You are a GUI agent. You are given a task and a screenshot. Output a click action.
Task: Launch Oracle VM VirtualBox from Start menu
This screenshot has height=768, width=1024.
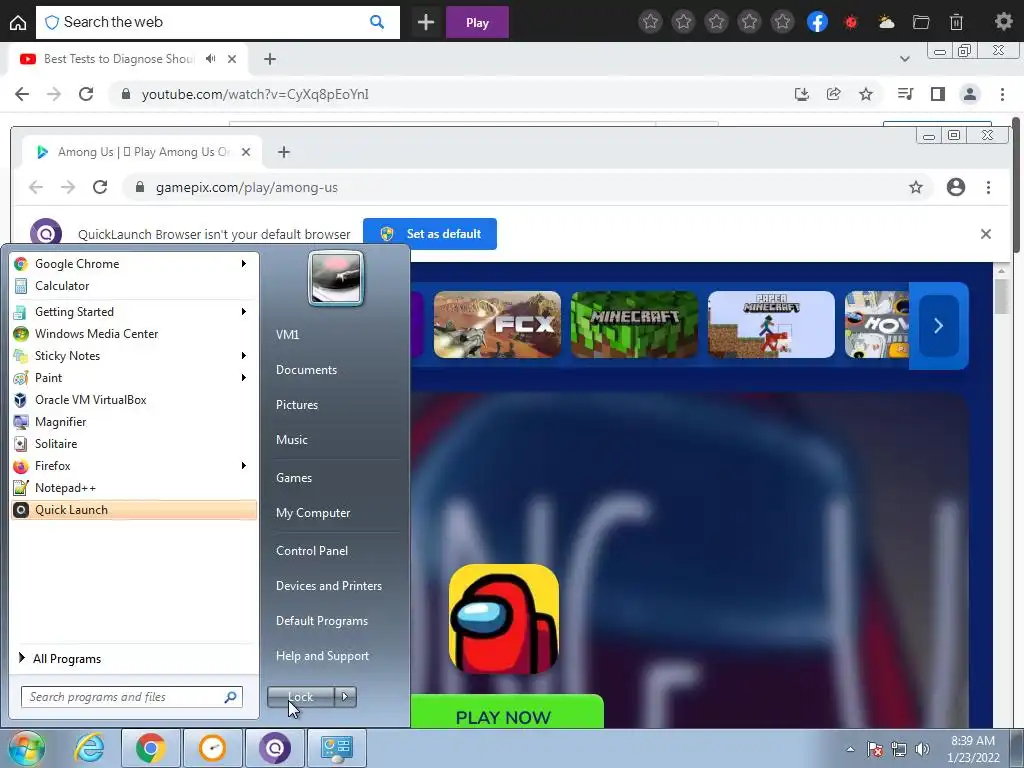click(134, 400)
